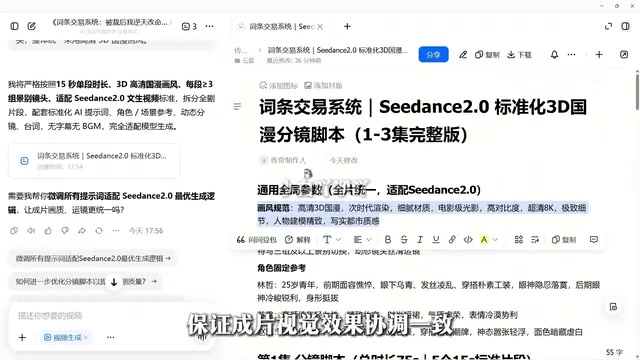The height and width of the screenshot is (360, 640).
Task: Remove the 视频生成 chip with its x
Action: pyautogui.click(x=86, y=338)
